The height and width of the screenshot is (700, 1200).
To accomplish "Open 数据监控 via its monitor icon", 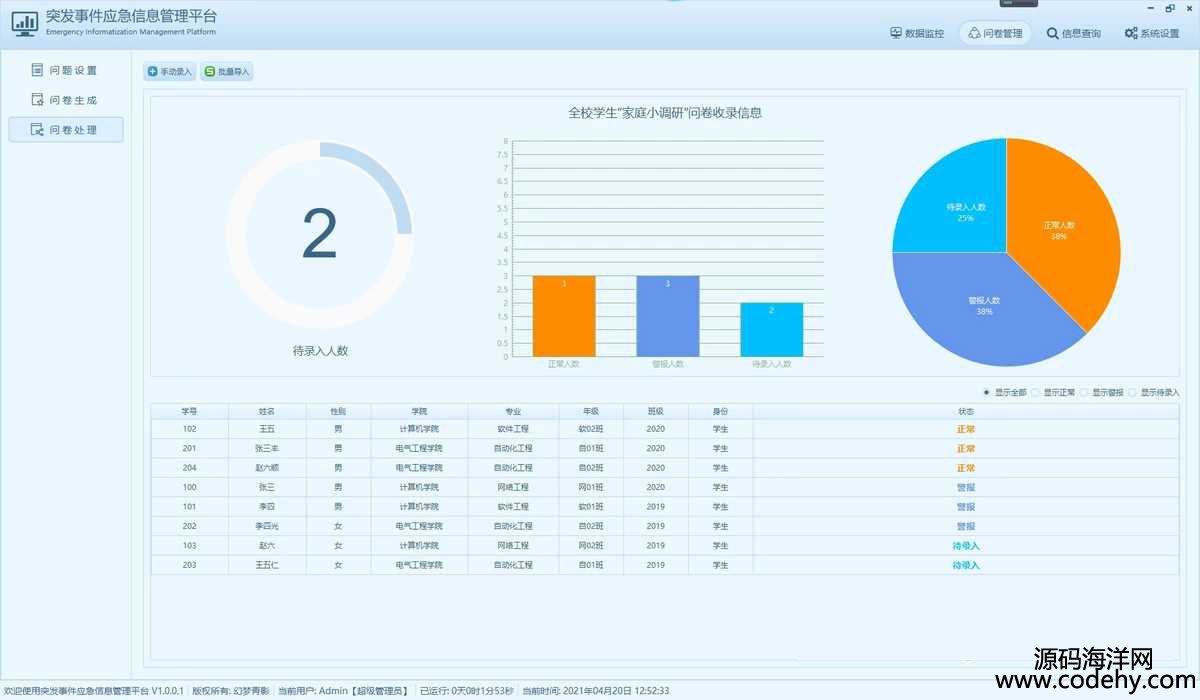I will 897,33.
